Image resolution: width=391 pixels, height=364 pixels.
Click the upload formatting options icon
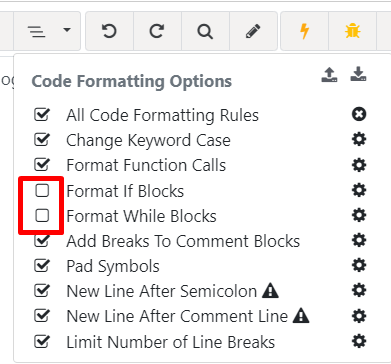(x=329, y=74)
